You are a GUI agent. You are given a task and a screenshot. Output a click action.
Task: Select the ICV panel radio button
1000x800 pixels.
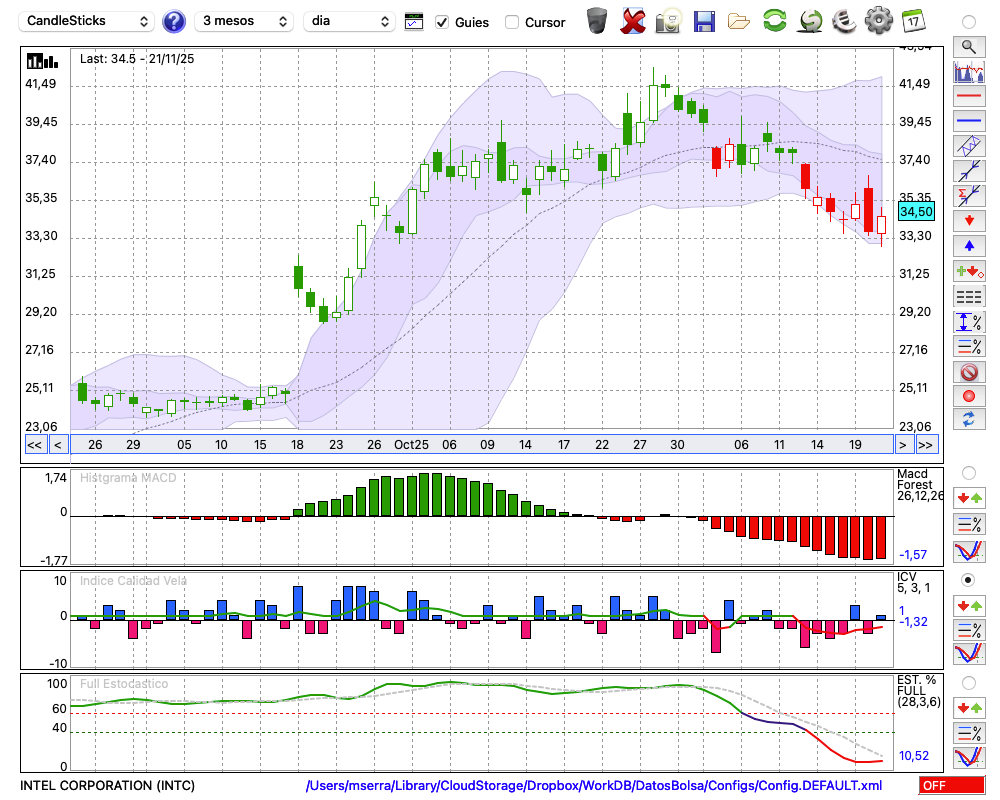(969, 580)
